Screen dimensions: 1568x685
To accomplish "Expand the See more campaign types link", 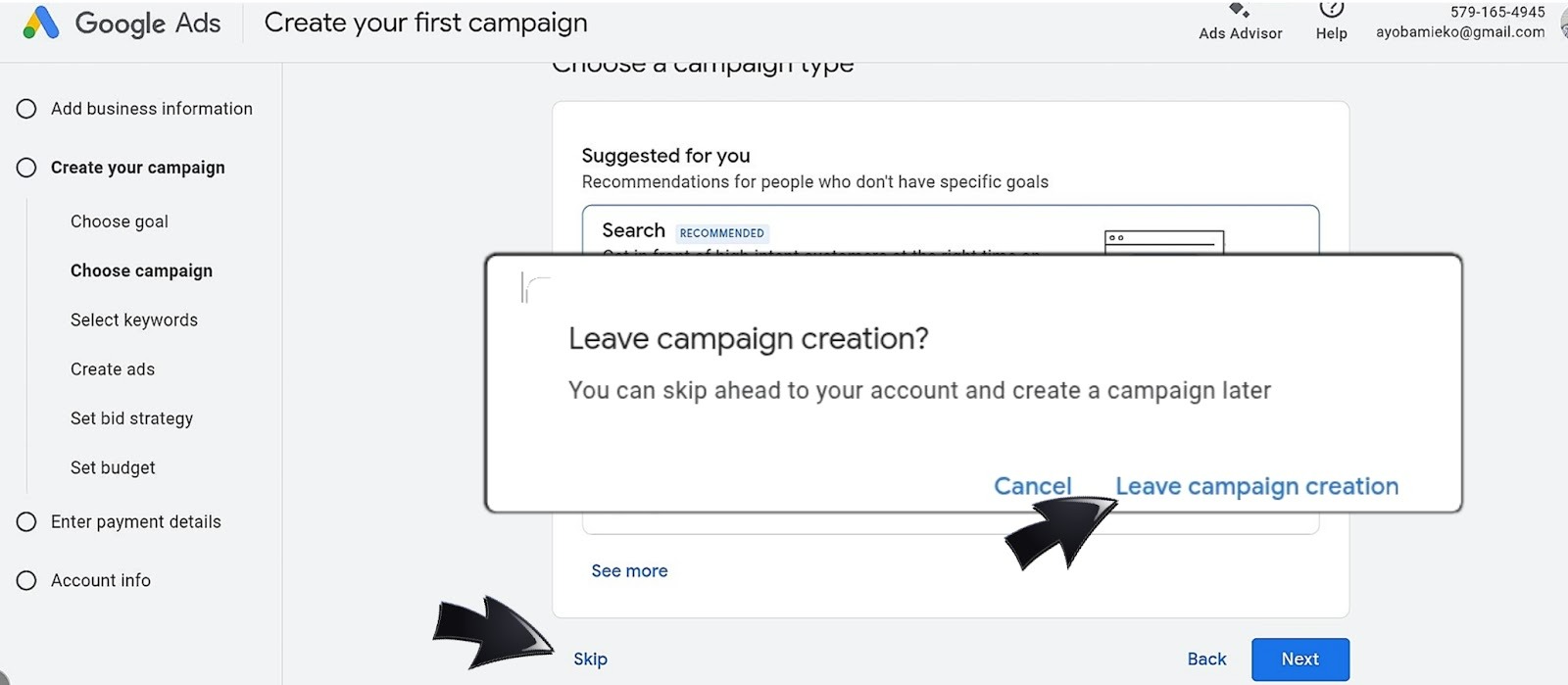I will pyautogui.click(x=629, y=571).
